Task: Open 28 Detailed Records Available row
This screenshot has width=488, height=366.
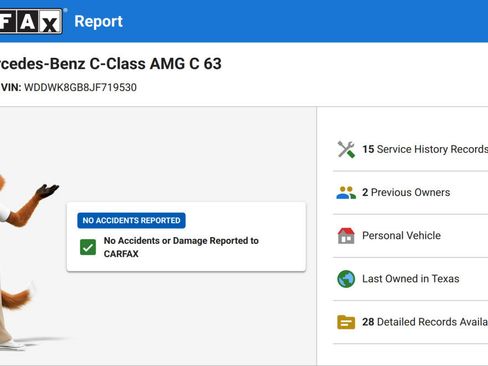Action: tap(410, 322)
